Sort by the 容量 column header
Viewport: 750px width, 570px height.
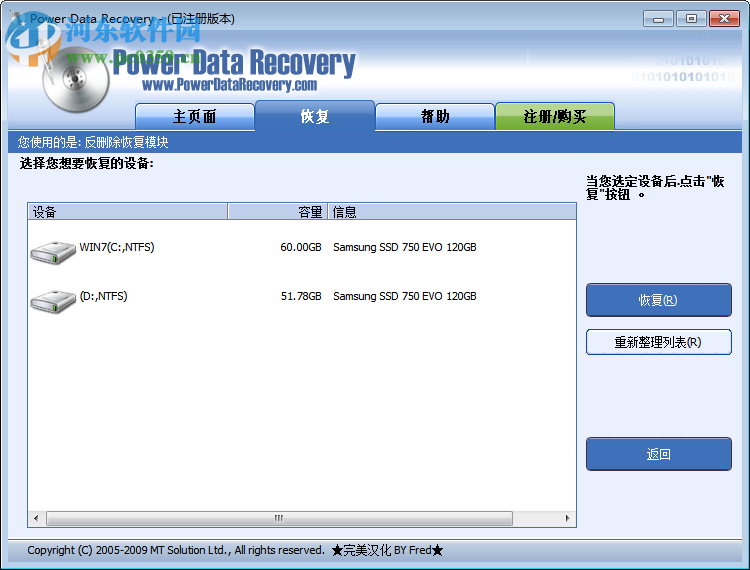click(277, 211)
